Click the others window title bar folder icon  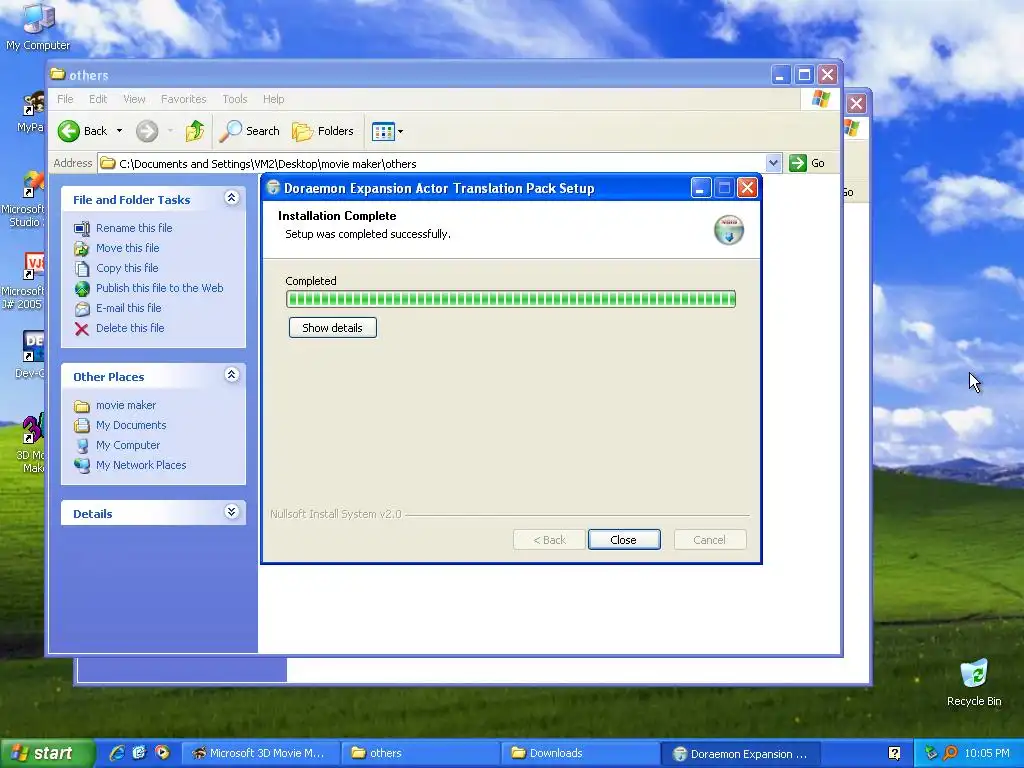coord(57,74)
